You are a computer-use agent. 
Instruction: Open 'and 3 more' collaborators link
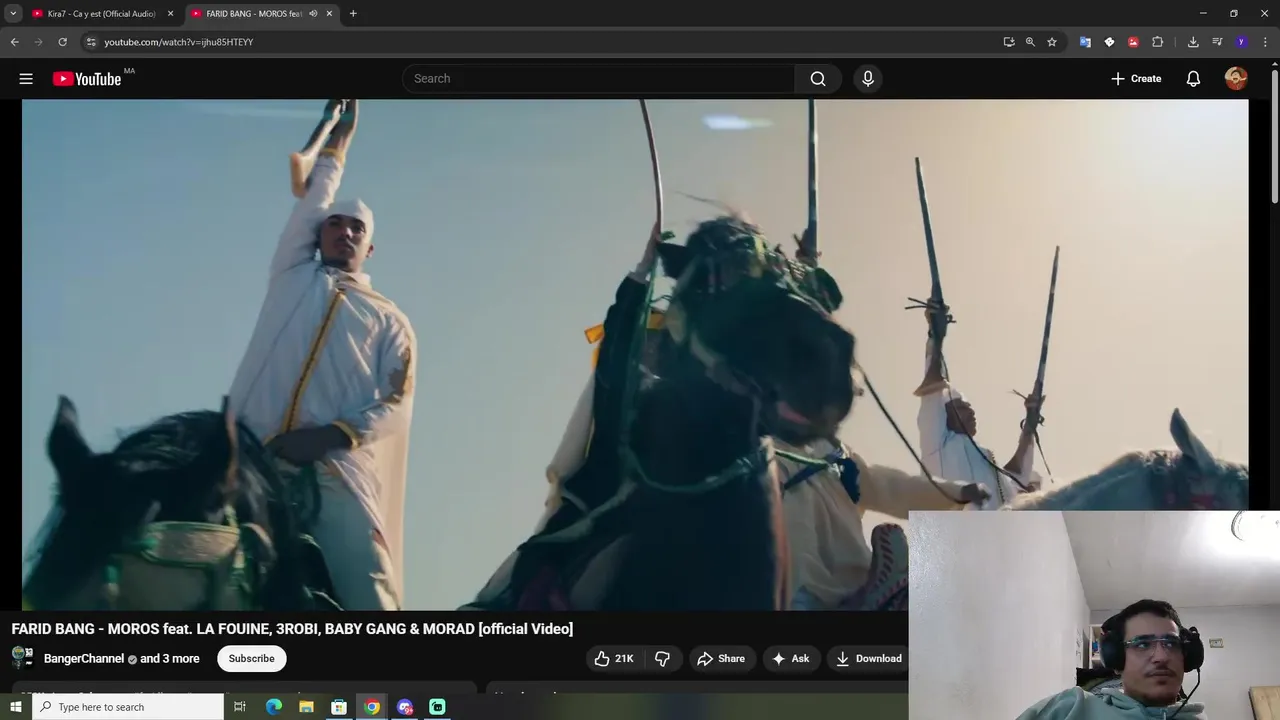tap(170, 659)
